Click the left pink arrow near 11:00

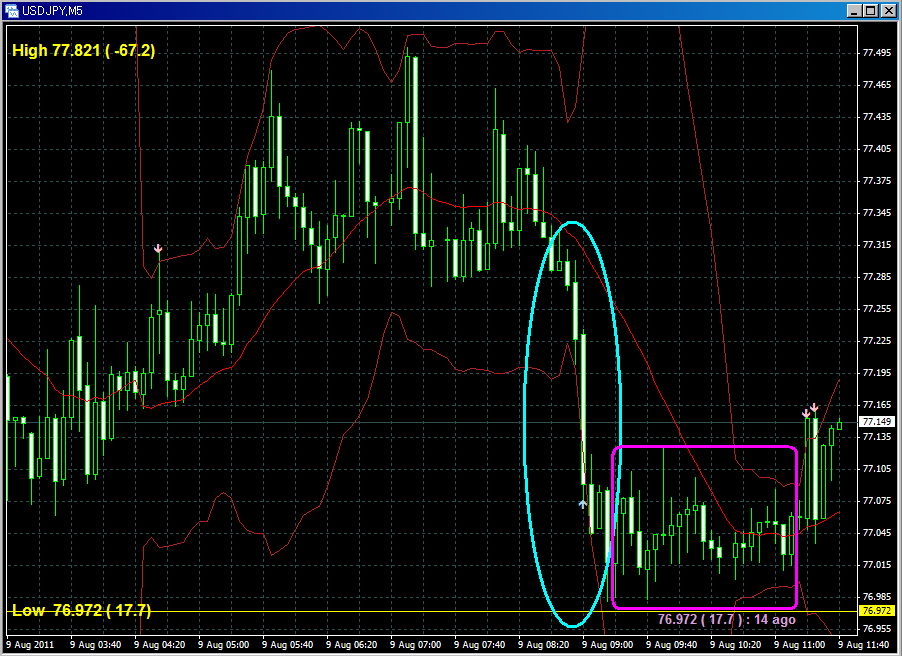click(x=805, y=413)
